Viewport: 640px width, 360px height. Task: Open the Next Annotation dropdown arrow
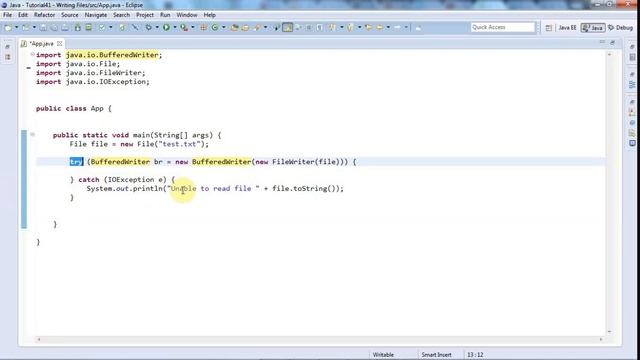point(342,28)
